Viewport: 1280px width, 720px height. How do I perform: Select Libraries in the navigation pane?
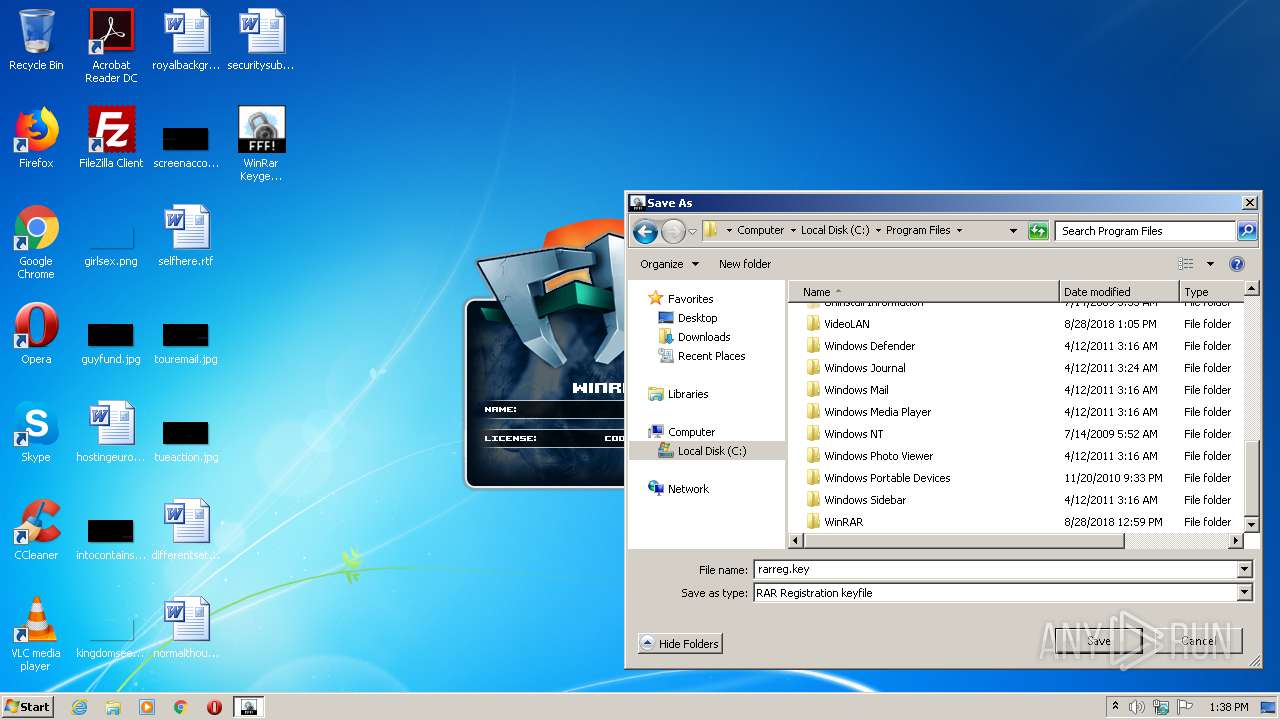click(688, 394)
